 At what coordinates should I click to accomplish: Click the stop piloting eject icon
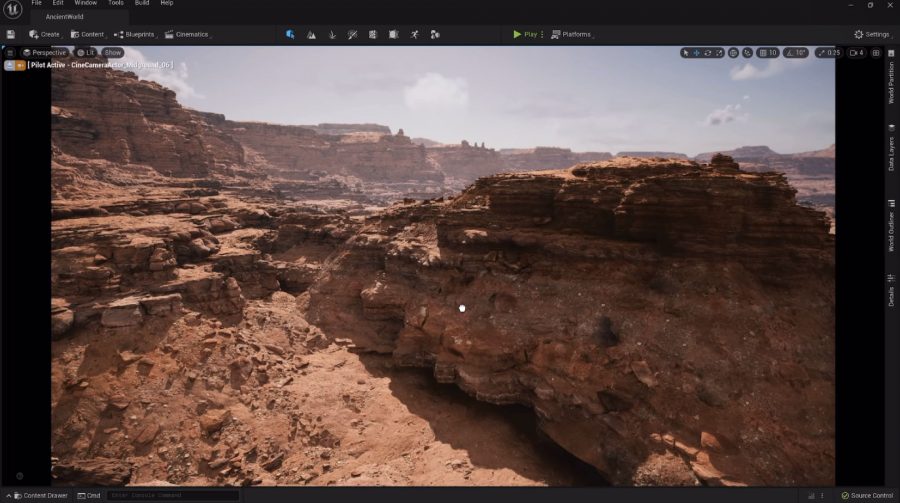(x=9, y=65)
